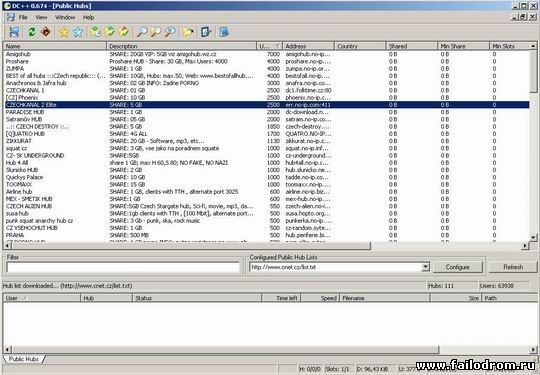Switch to the Public Hubs tab
Image resolution: width=540 pixels, height=375 pixels.
(x=23, y=359)
